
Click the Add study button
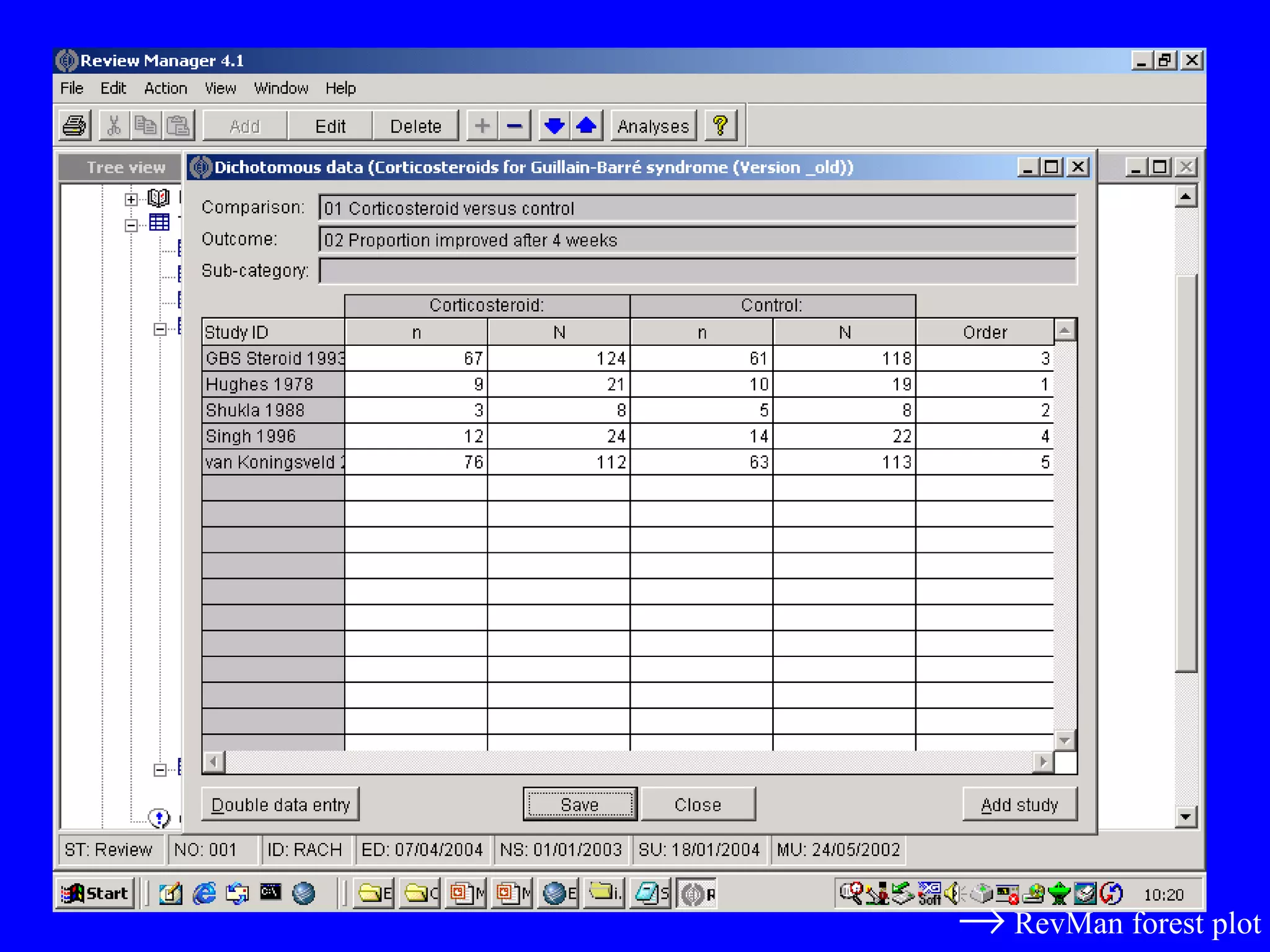1019,804
